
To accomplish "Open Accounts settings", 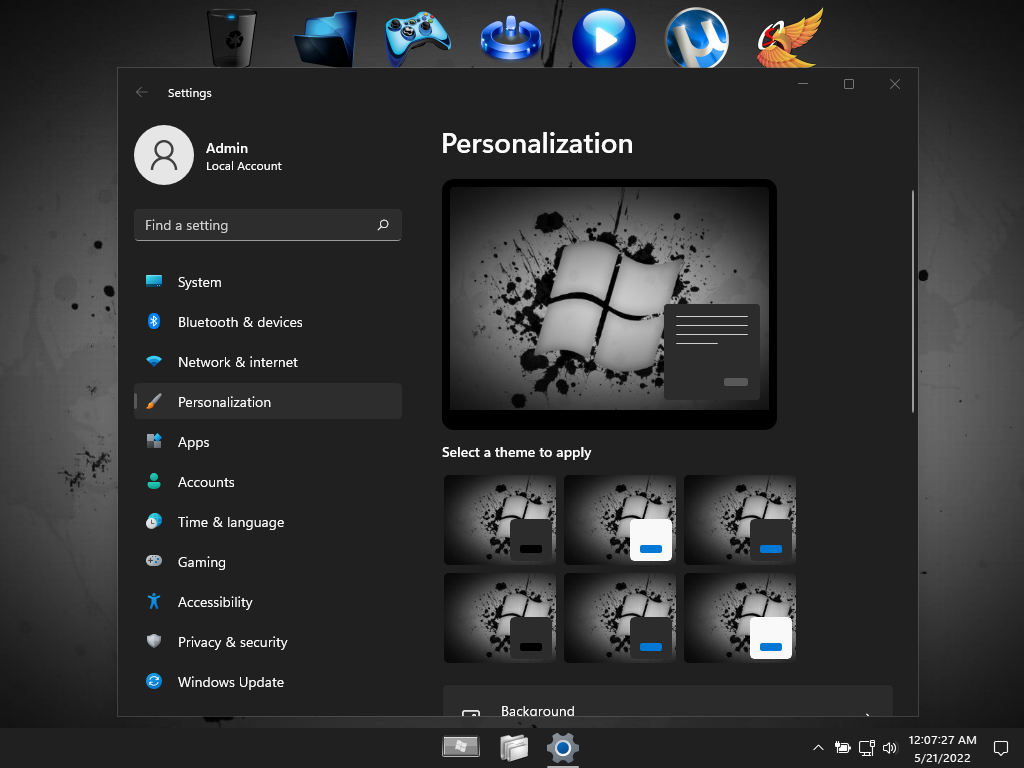I will tap(268, 481).
